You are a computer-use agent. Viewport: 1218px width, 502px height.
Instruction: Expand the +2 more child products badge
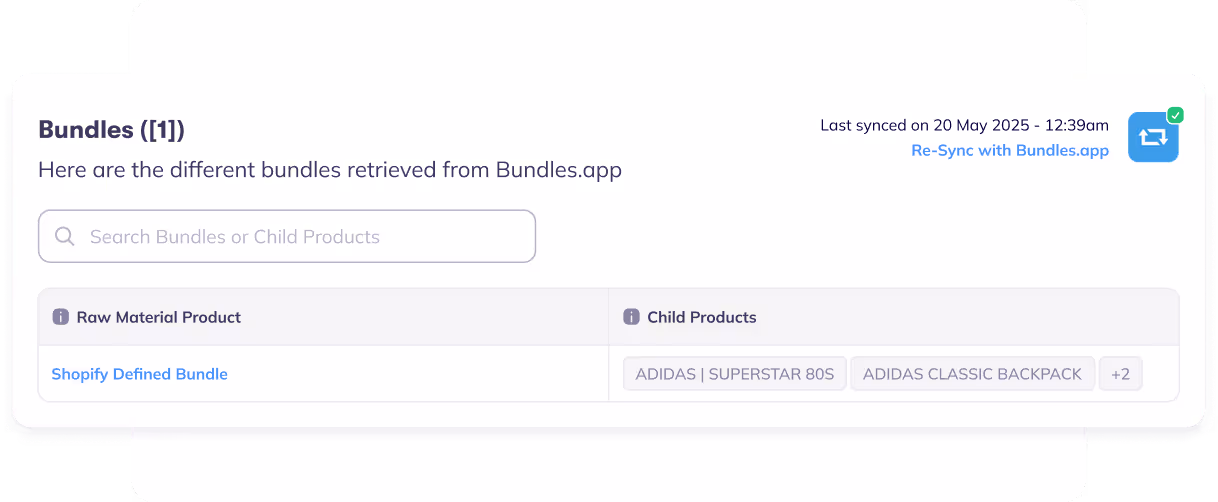click(1120, 374)
